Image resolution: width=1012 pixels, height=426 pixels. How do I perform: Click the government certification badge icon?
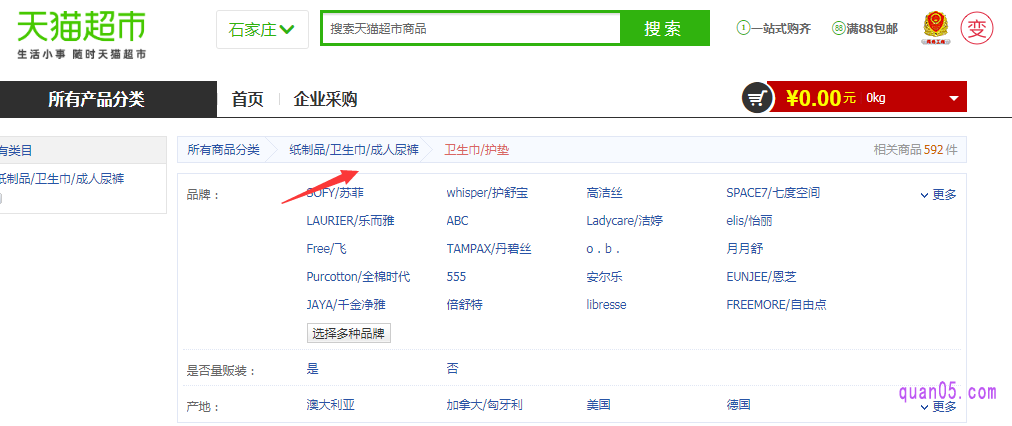click(x=936, y=28)
